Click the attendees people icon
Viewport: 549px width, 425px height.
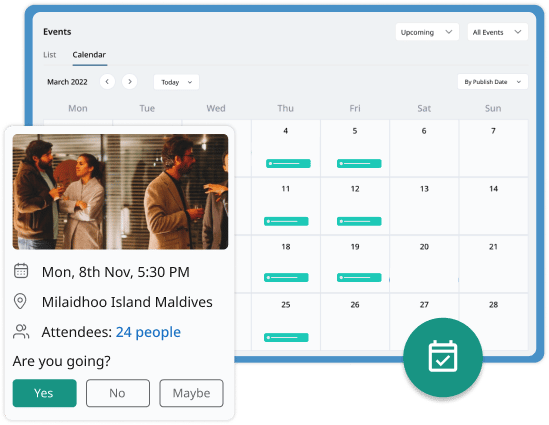(21, 332)
